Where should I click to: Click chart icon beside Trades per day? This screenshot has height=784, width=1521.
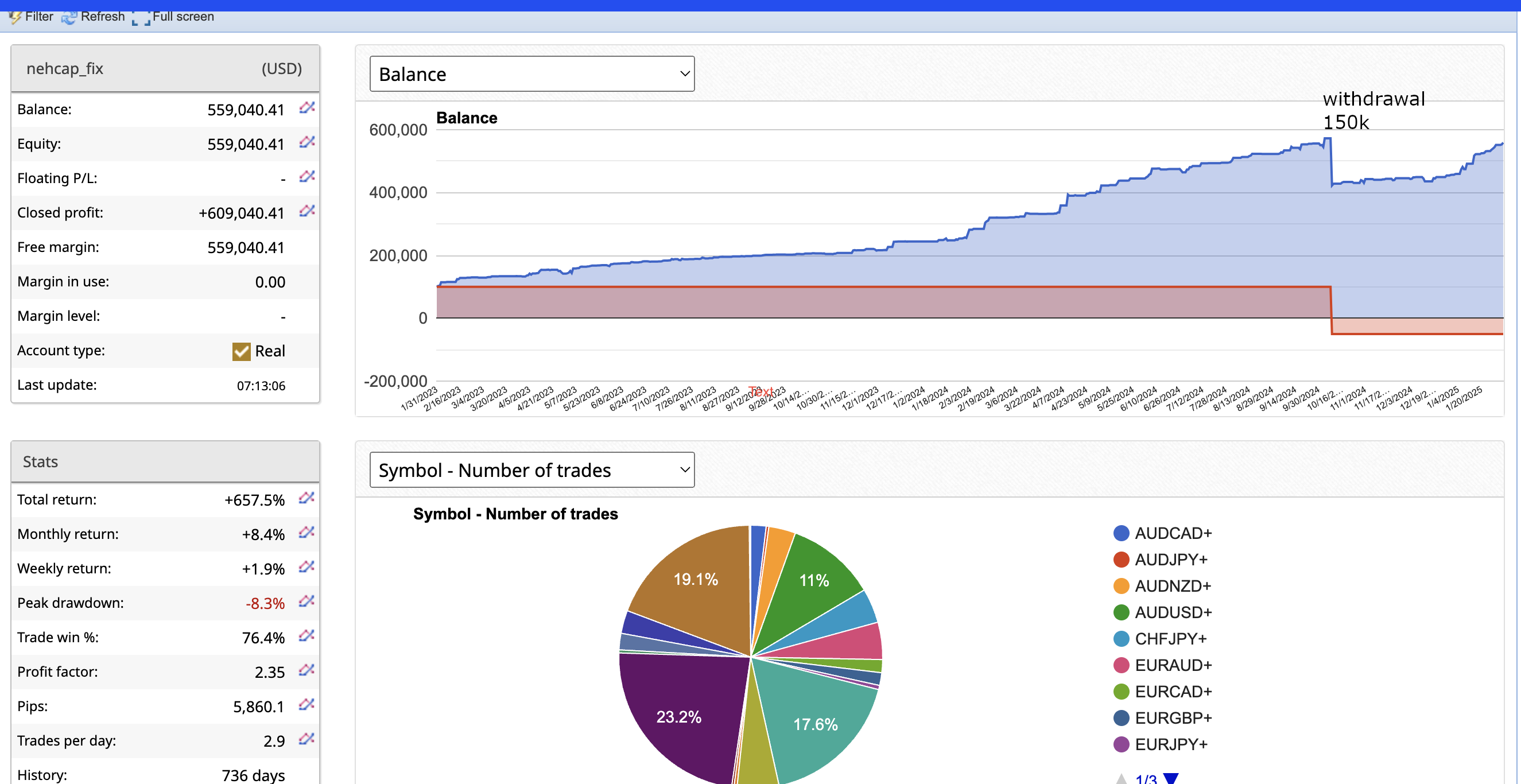(306, 739)
